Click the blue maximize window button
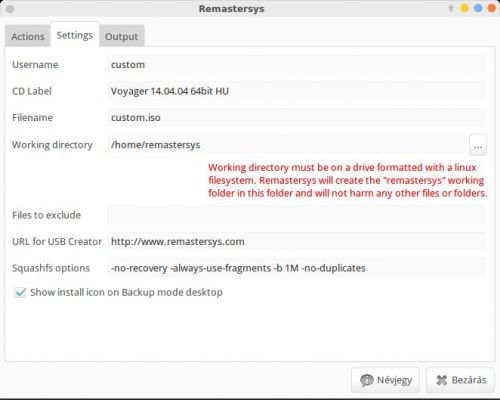This screenshot has width=500, height=400. pyautogui.click(x=478, y=8)
